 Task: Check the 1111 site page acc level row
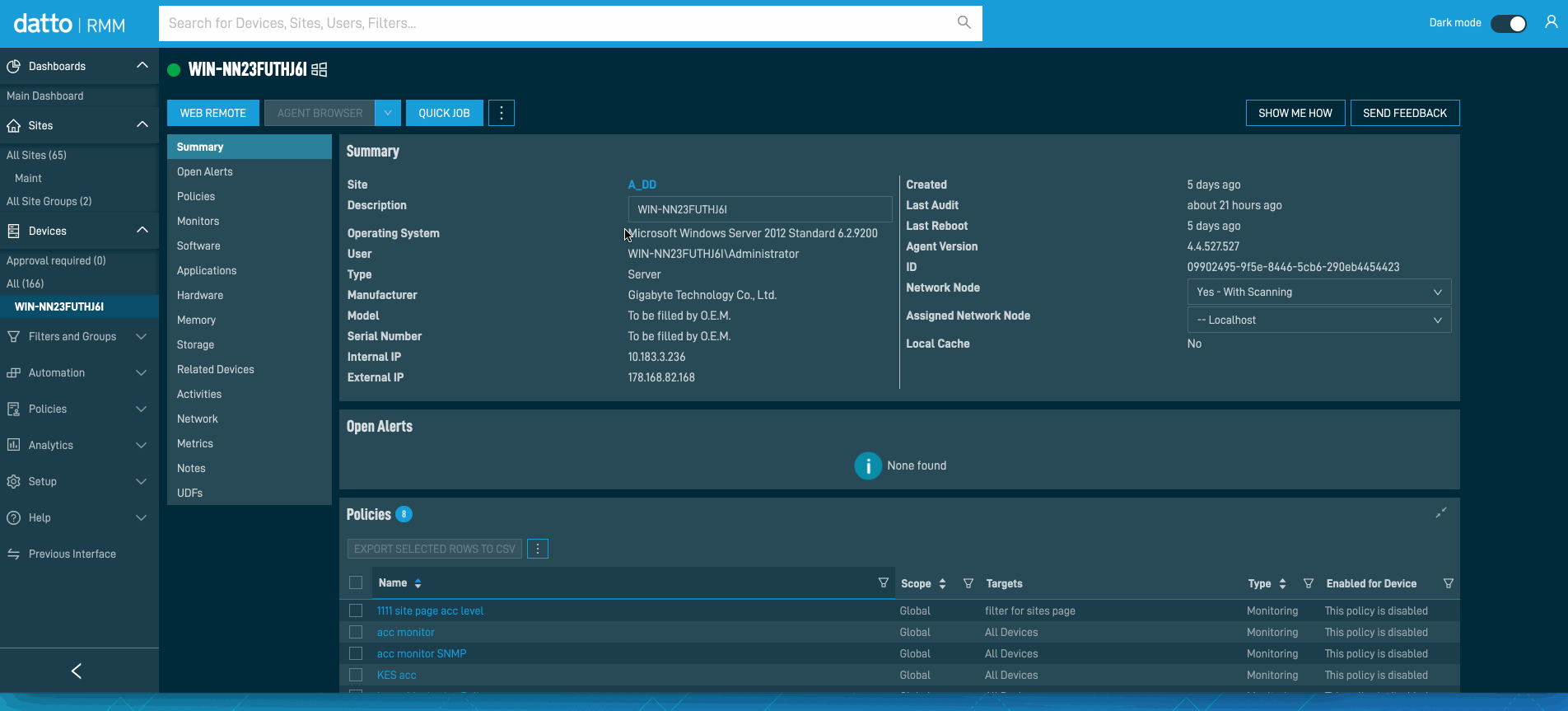pyautogui.click(x=356, y=610)
